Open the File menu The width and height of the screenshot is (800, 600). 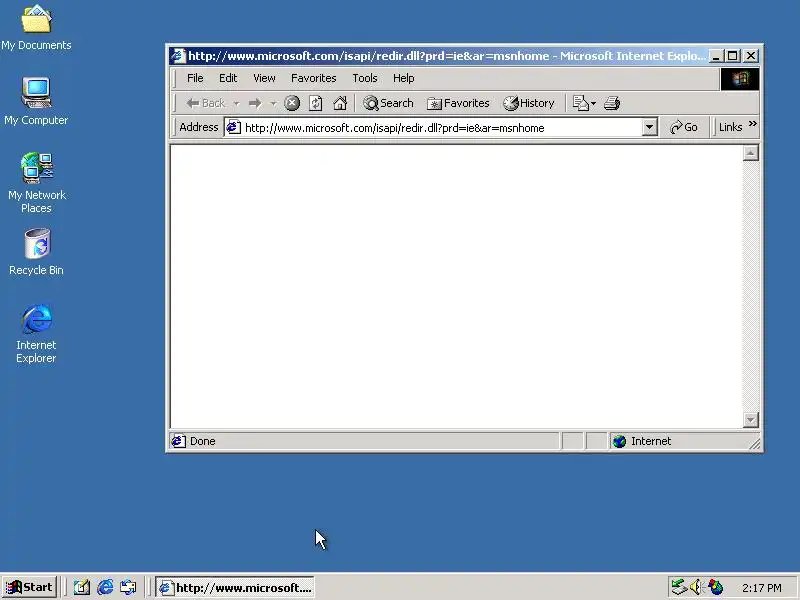pos(195,78)
